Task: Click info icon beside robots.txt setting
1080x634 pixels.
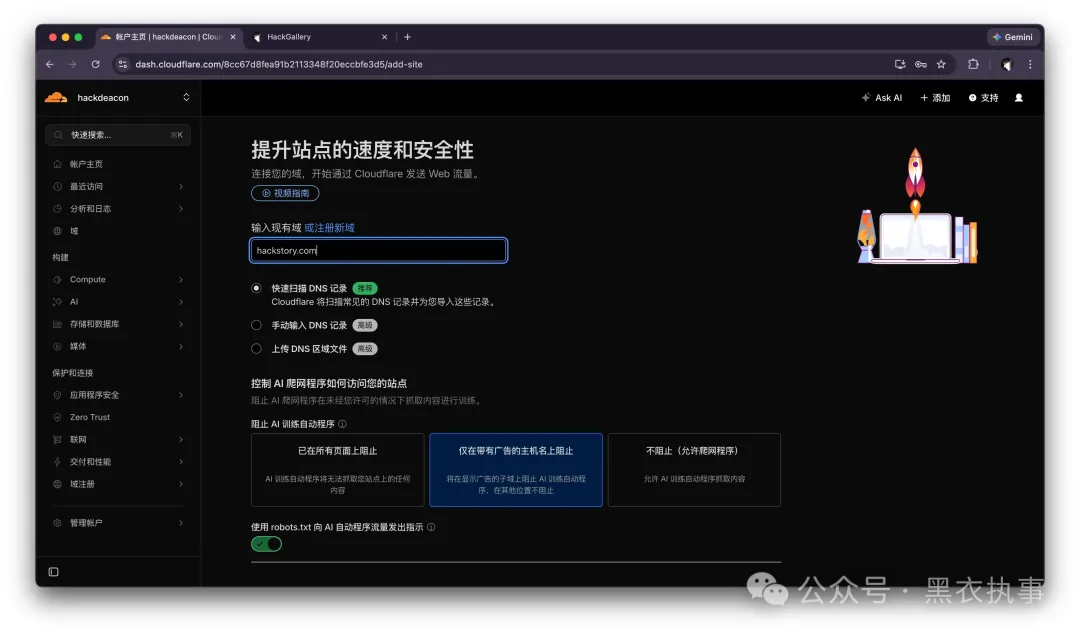Action: tap(431, 527)
